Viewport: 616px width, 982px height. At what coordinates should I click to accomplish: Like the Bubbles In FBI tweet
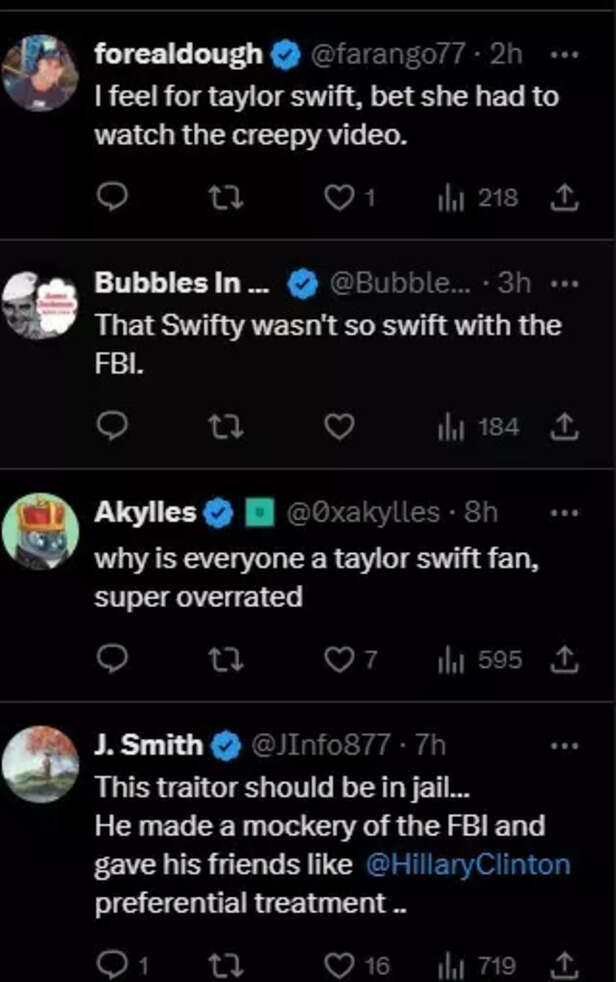click(x=340, y=427)
